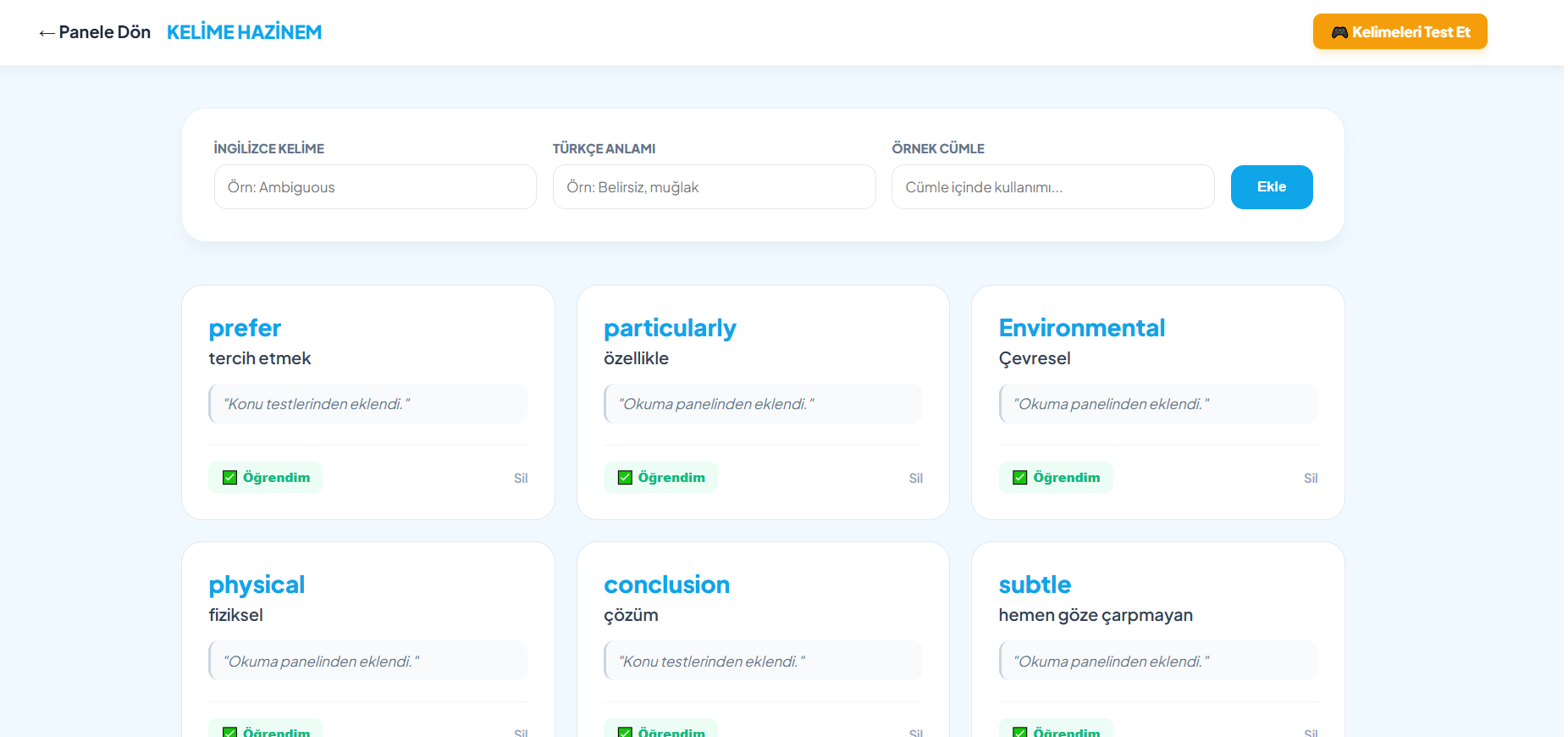
Task: Mark the conclusion card as Öğrendim
Action: coord(660,730)
